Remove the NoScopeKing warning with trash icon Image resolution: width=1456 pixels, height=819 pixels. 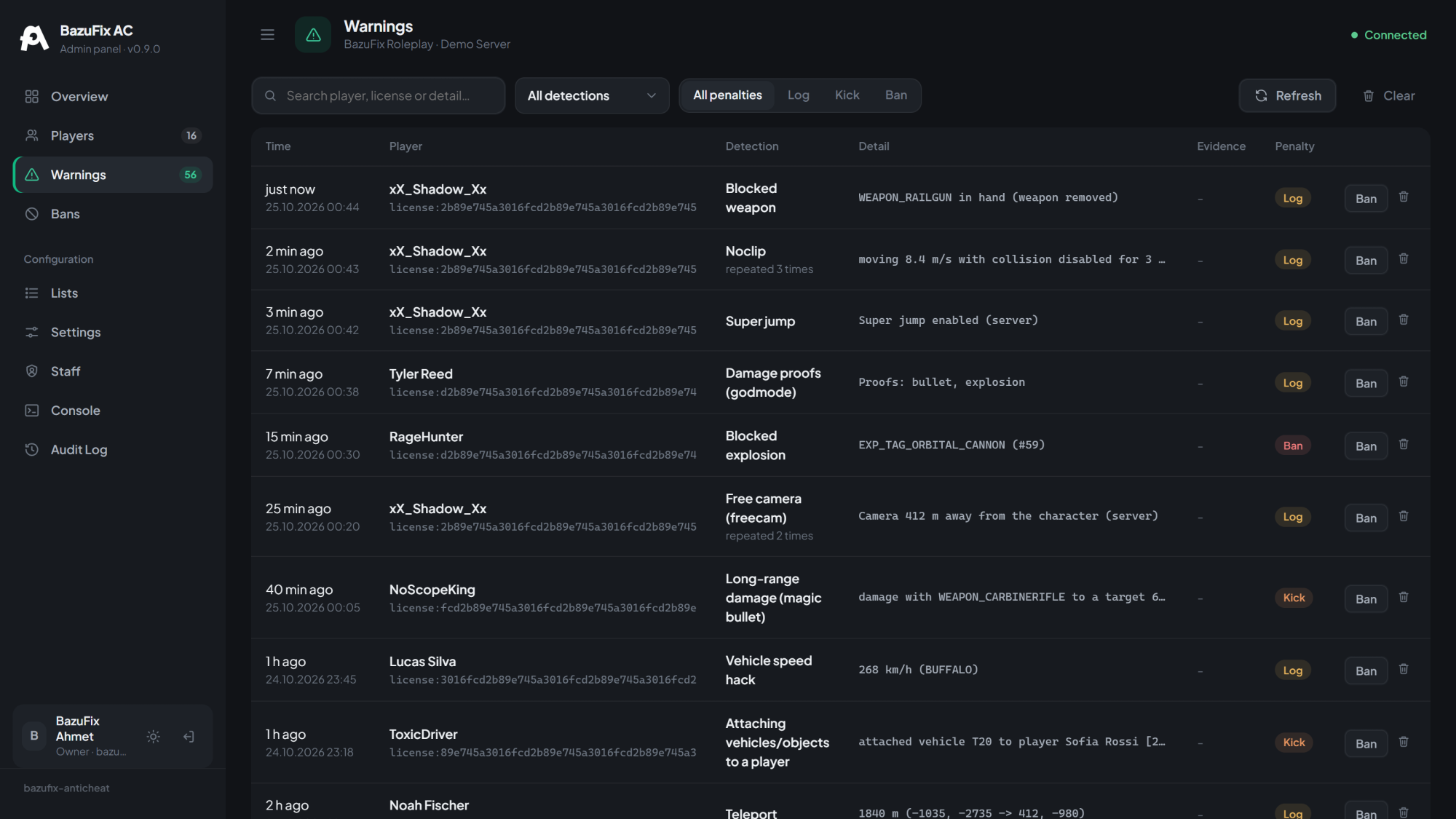tap(1404, 598)
